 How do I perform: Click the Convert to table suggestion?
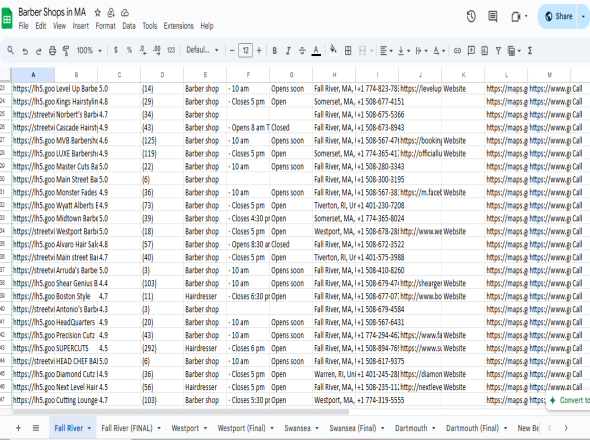569,400
